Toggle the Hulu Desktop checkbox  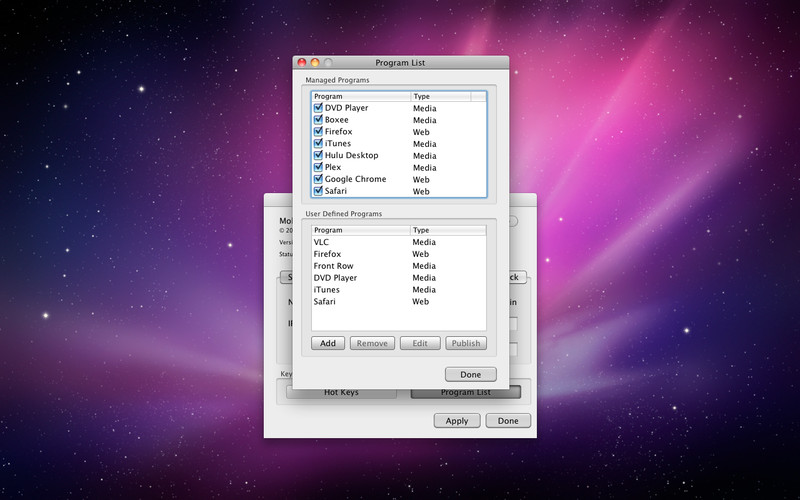(x=318, y=156)
